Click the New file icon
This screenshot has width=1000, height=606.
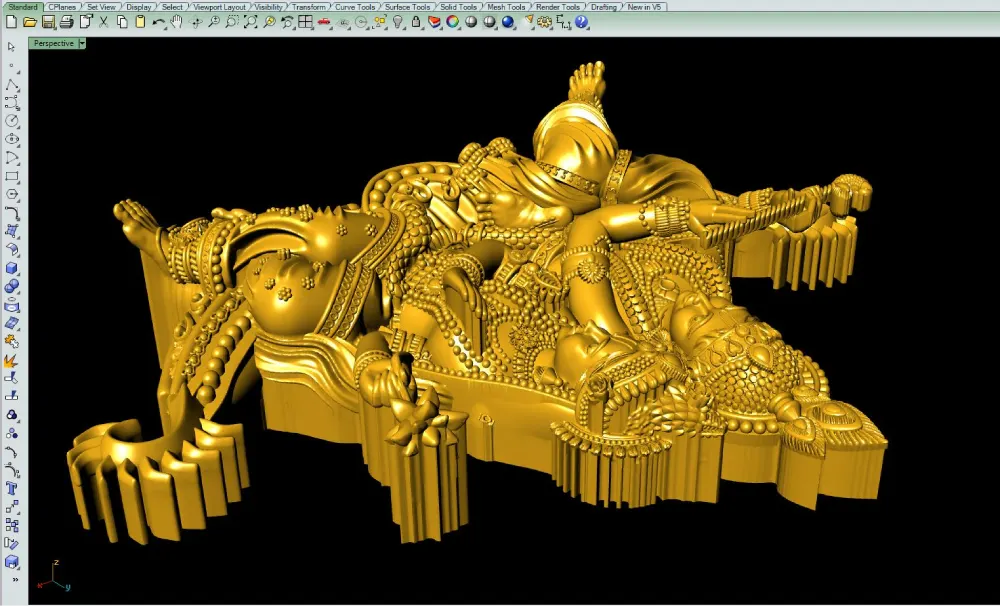click(x=11, y=22)
